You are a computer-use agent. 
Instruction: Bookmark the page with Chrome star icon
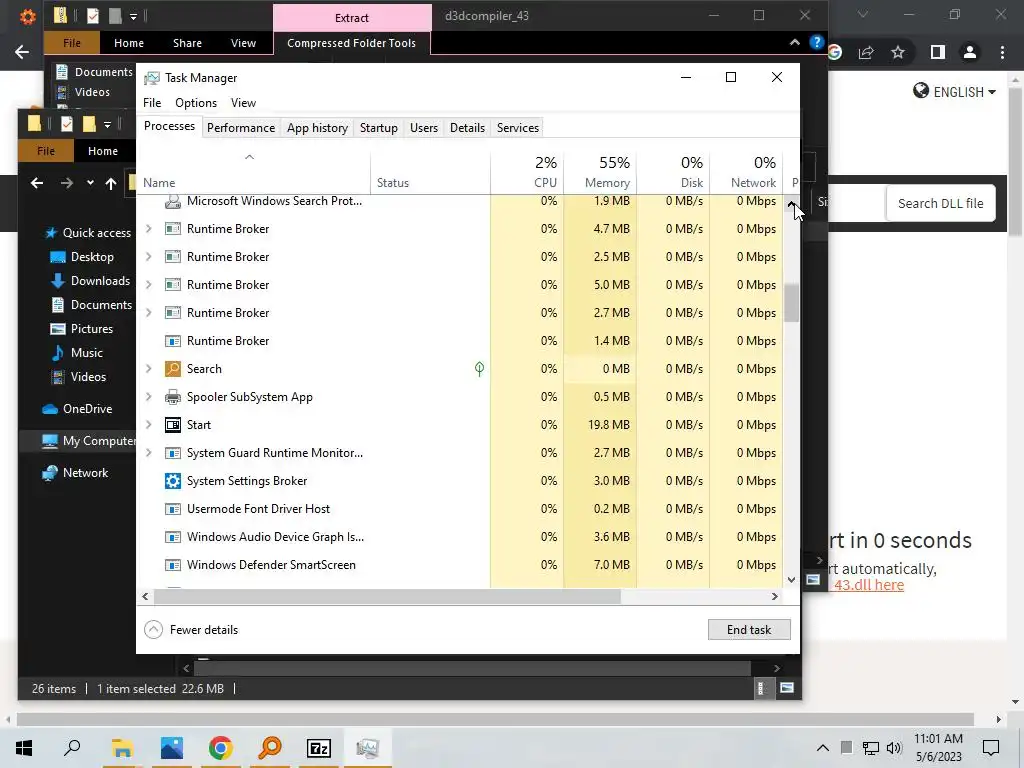click(x=898, y=52)
